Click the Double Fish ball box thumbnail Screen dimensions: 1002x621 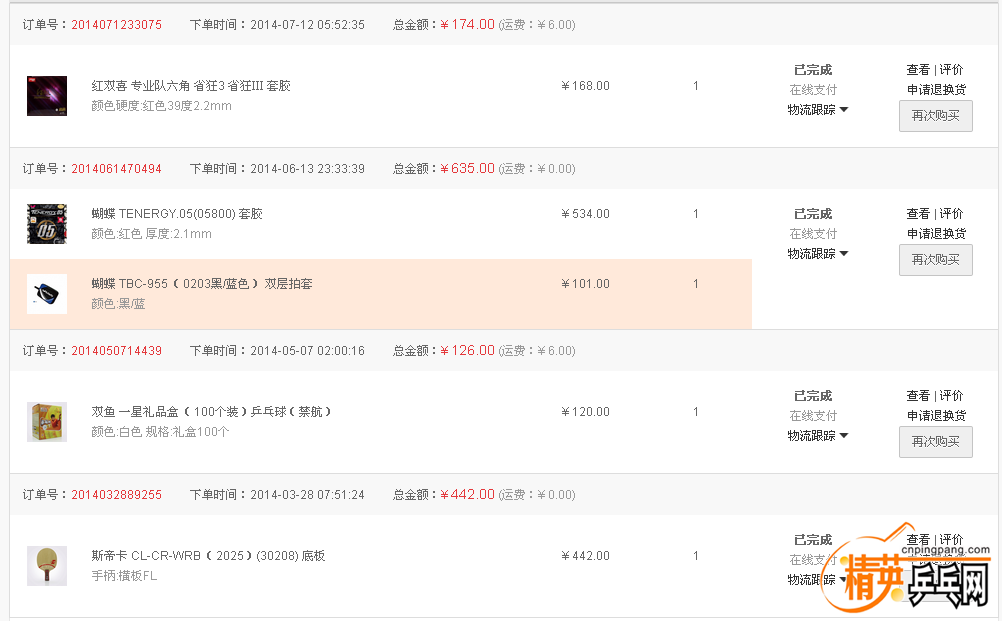(47, 422)
